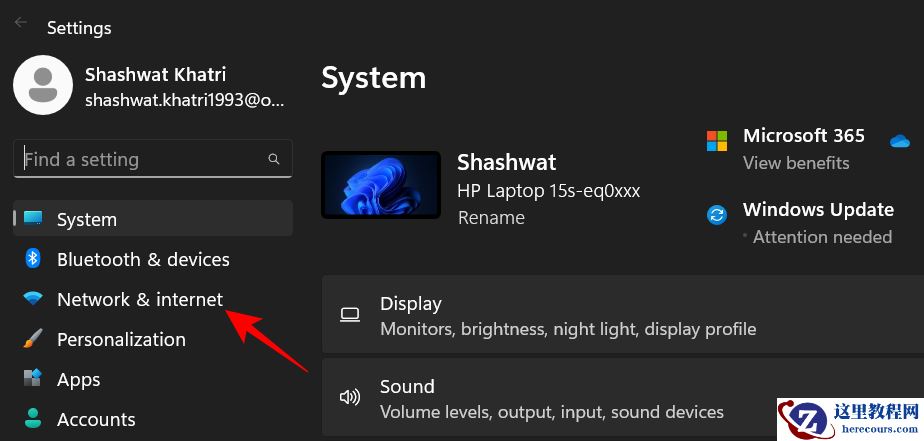Click the user profile avatar picture
The image size is (924, 441).
click(x=42, y=85)
